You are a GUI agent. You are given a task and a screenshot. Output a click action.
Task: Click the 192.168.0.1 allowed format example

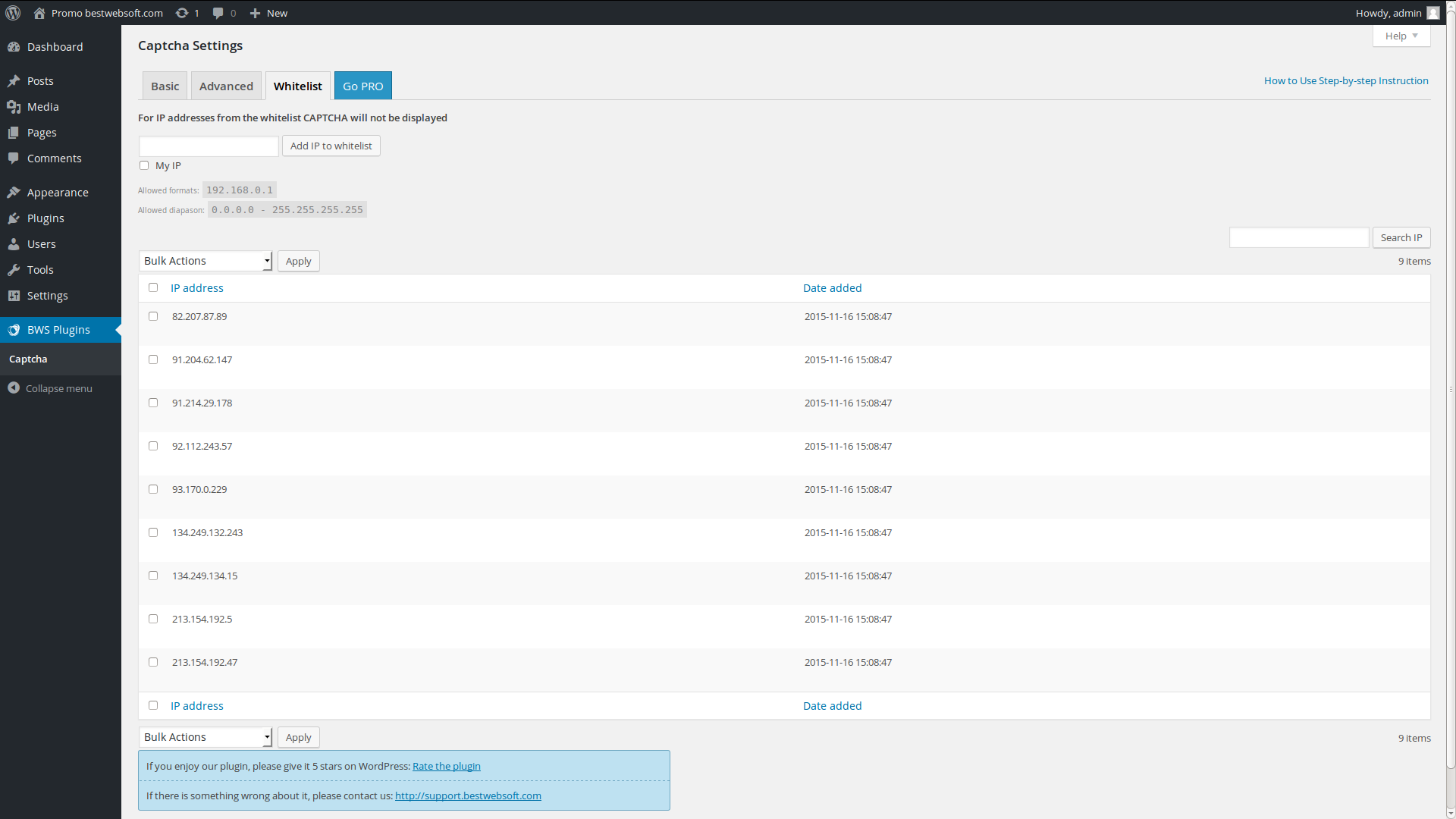240,190
